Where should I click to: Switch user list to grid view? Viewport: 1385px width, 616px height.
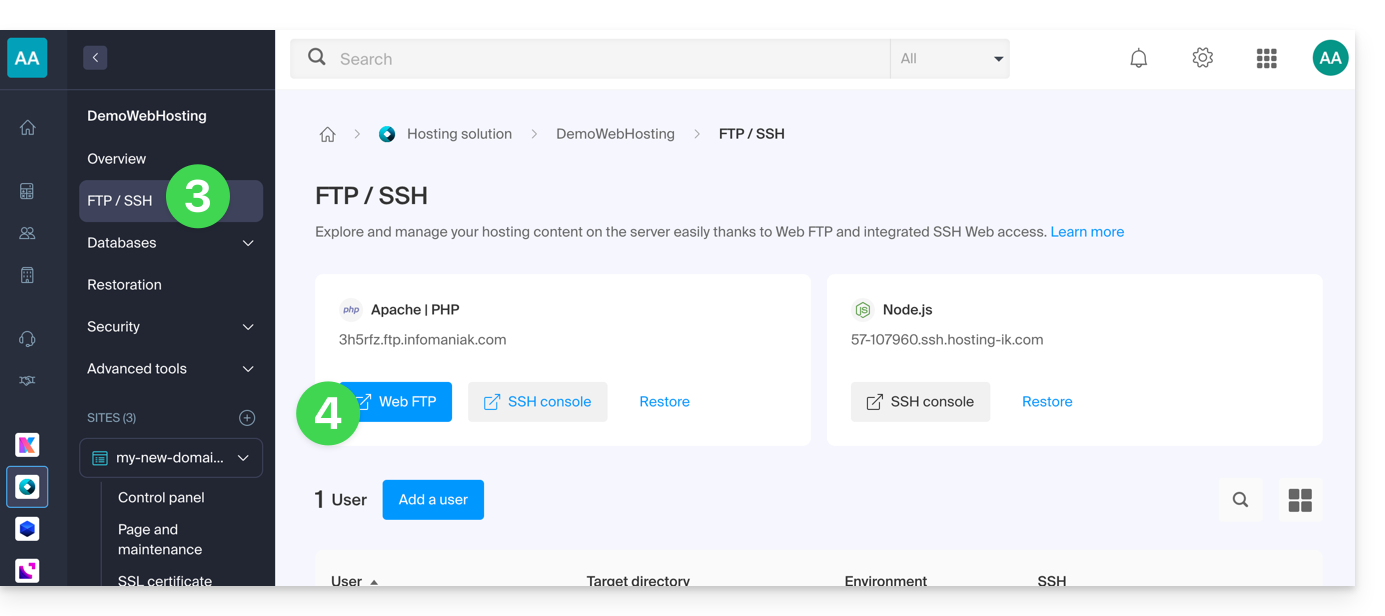tap(1299, 500)
